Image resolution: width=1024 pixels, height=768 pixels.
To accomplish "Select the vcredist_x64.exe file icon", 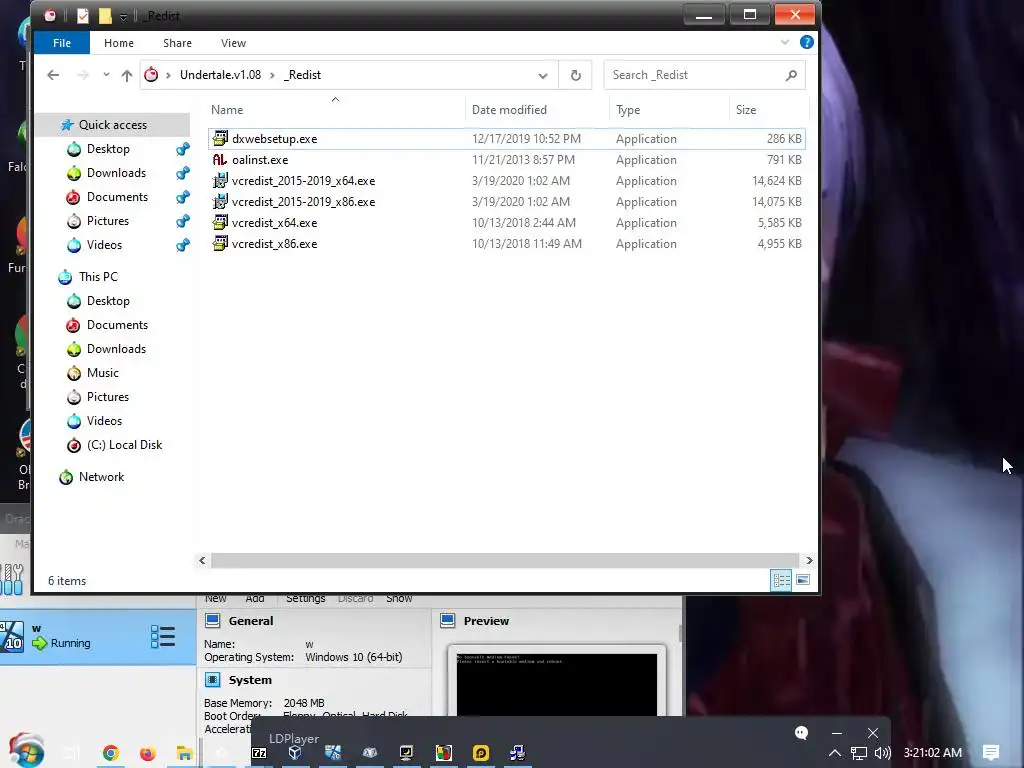I will [220, 223].
